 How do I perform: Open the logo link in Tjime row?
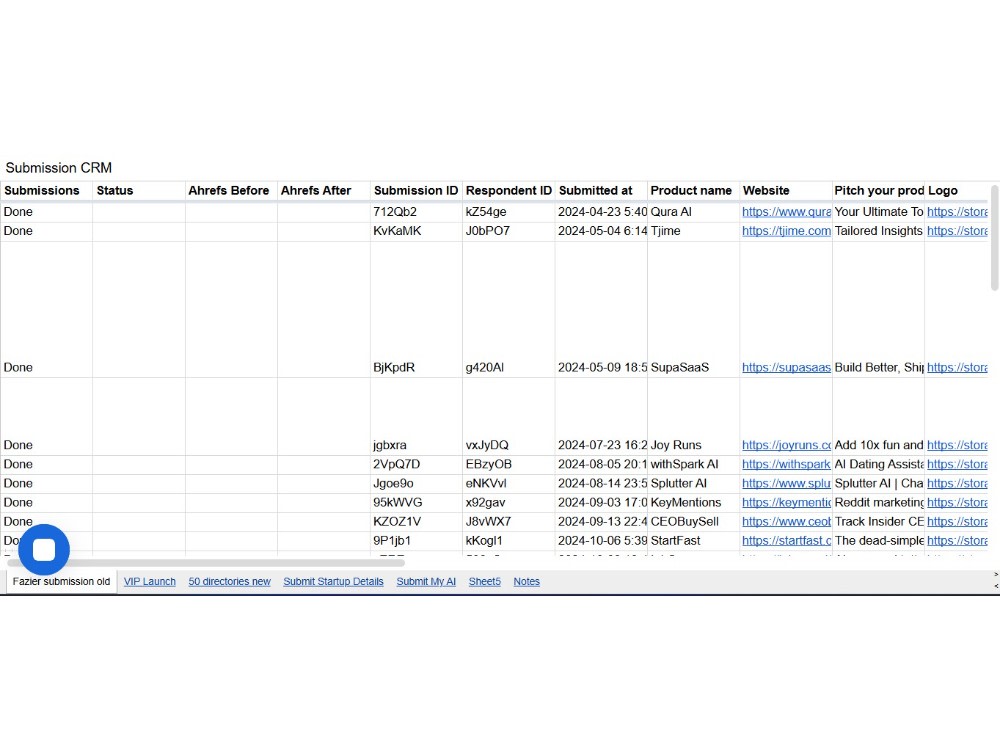(x=957, y=231)
